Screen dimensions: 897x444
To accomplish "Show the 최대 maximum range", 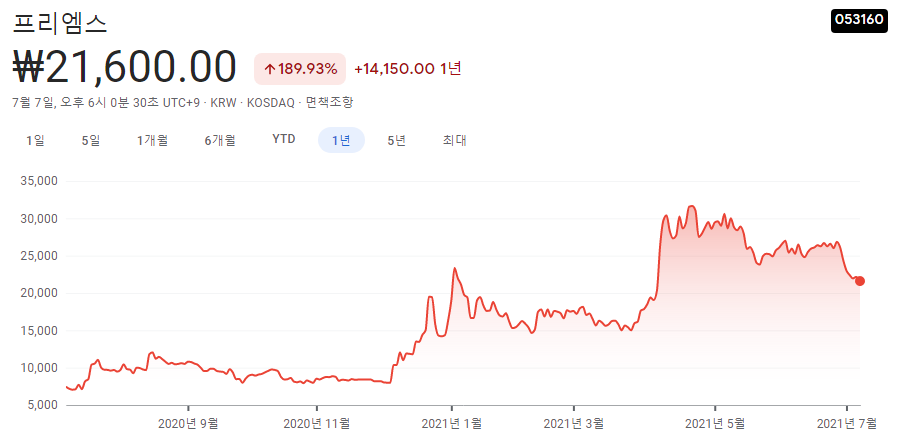I will (x=455, y=140).
